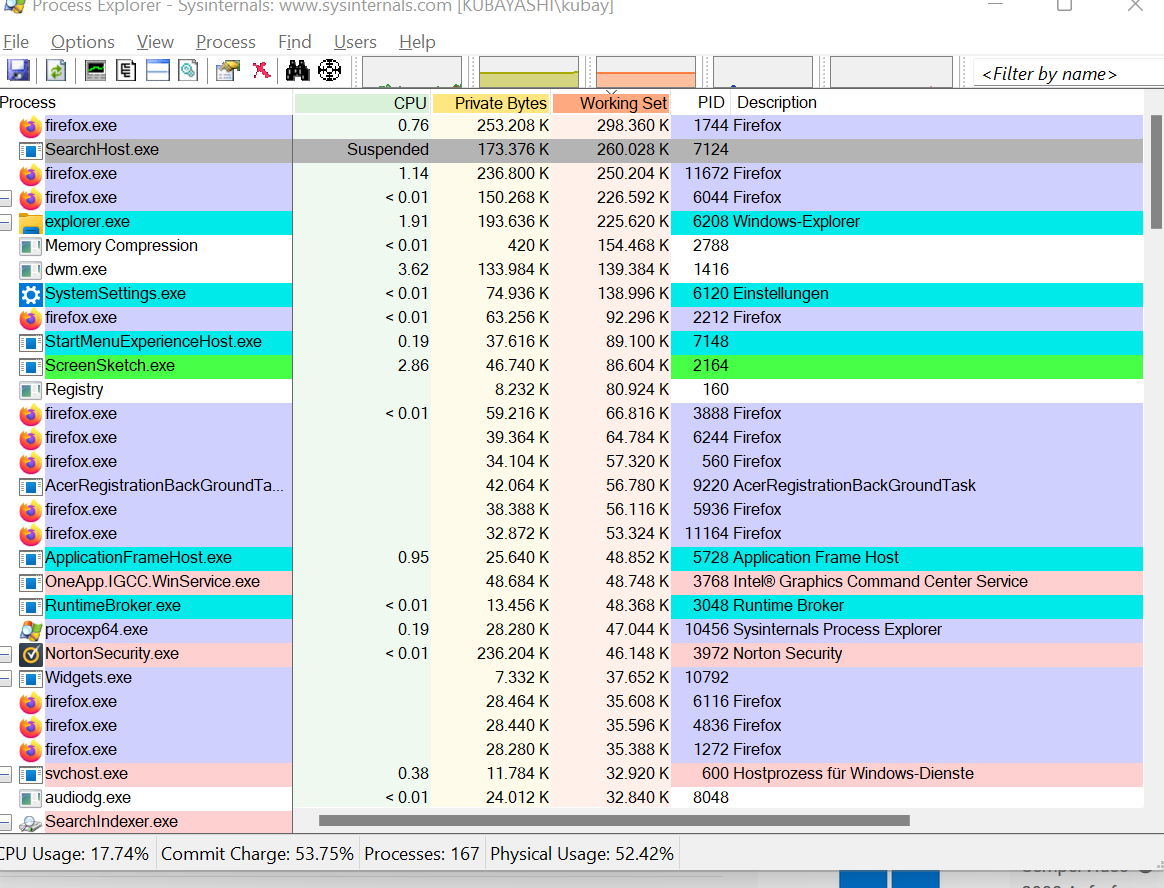Click the procexp64.exe process icon
The image size is (1164, 888).
point(30,631)
